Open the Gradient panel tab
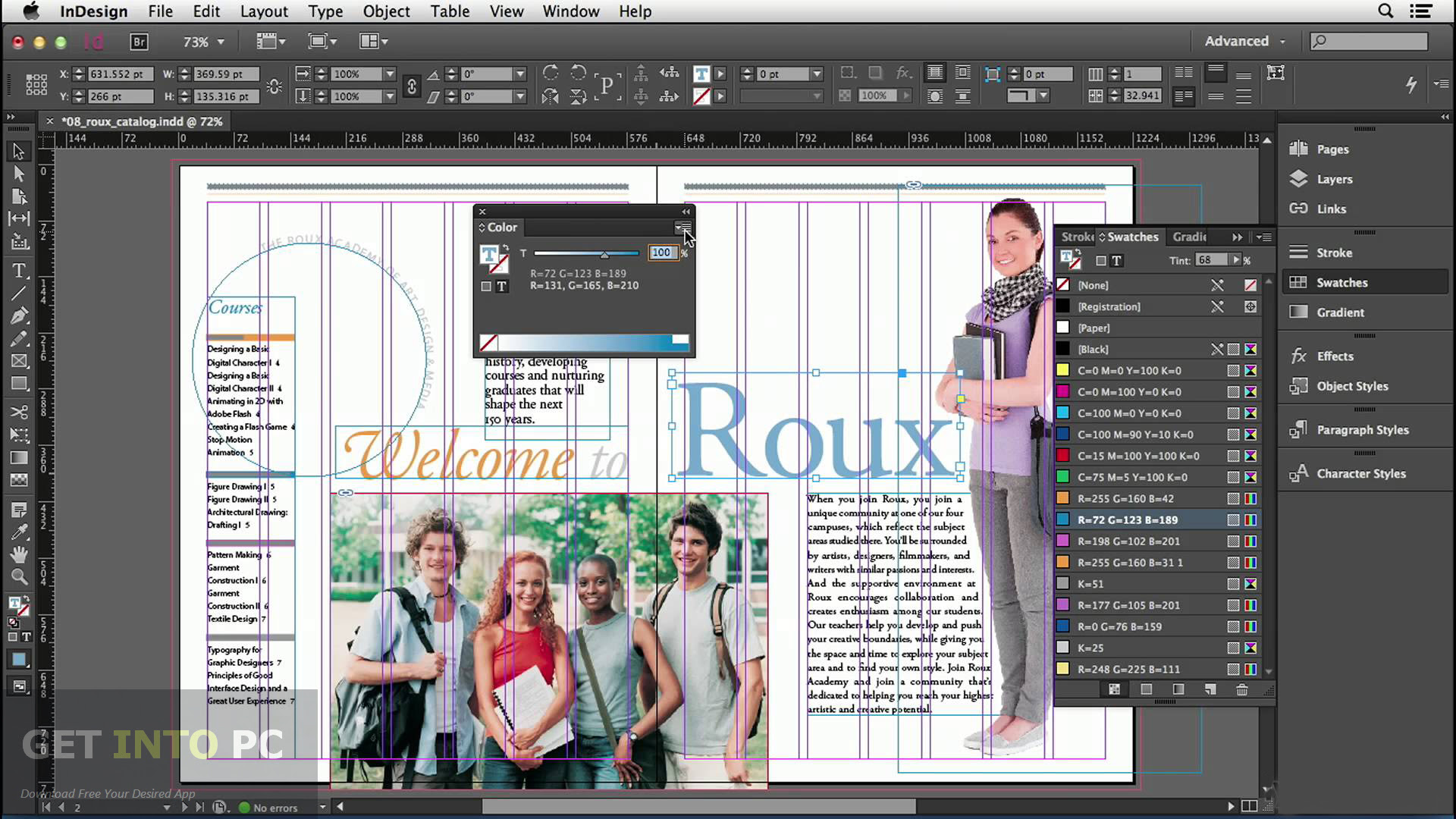 1193,237
